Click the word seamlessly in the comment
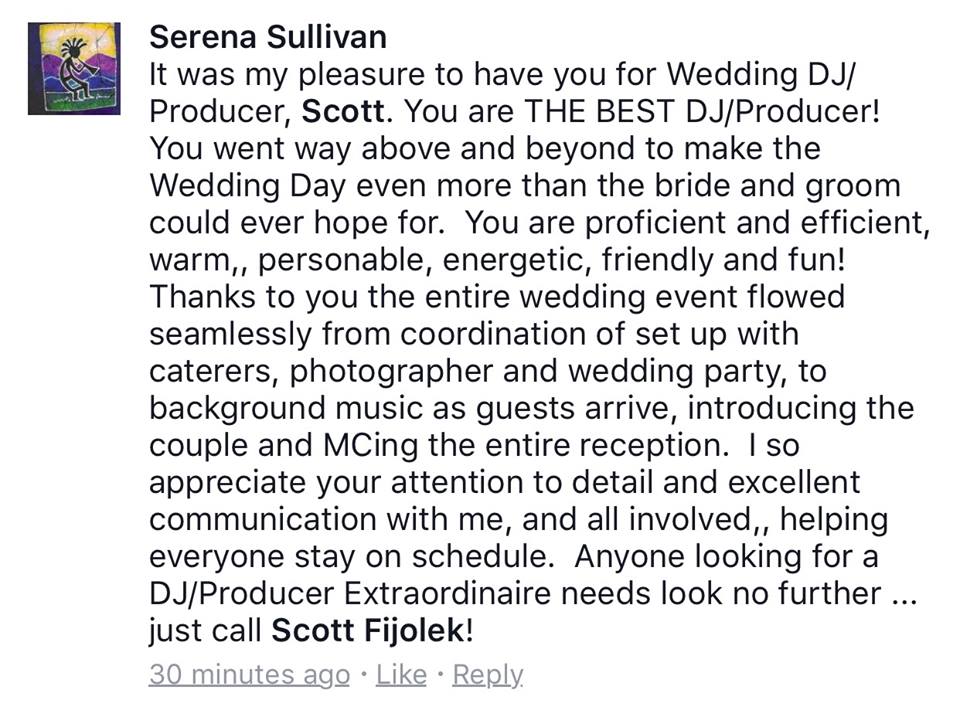This screenshot has width=960, height=717. 231,335
